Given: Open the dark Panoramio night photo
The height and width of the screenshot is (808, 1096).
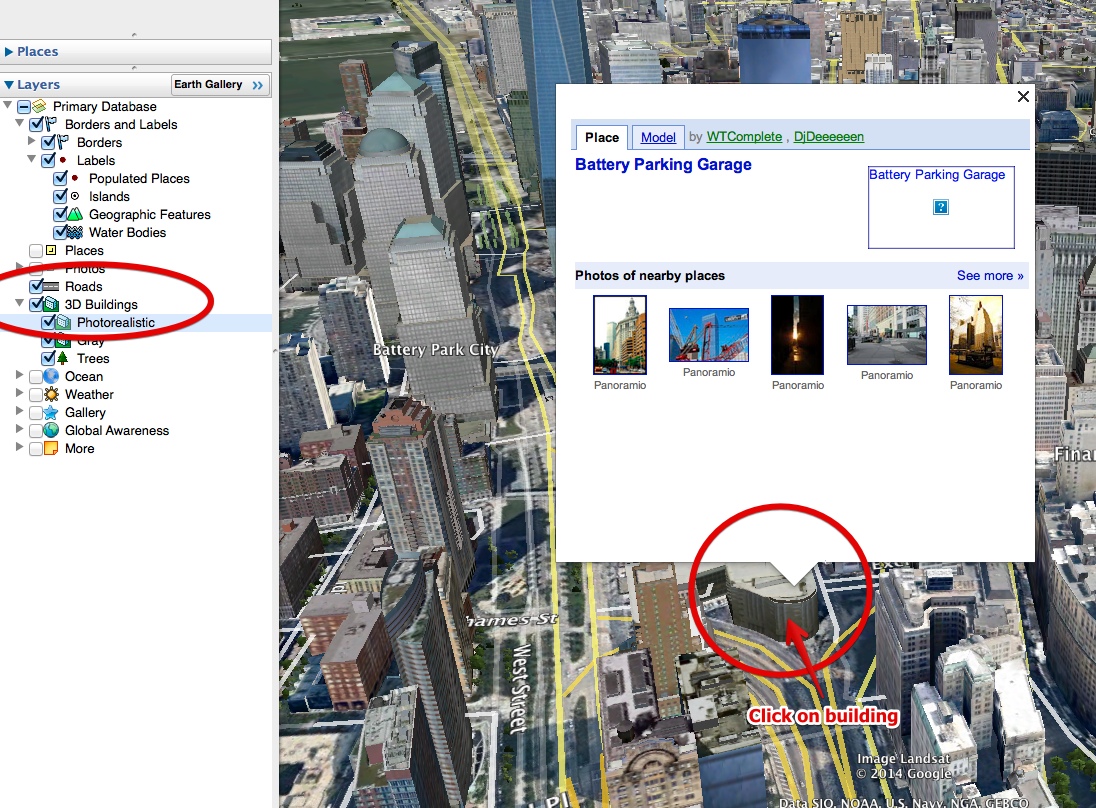Looking at the screenshot, I should 797,335.
